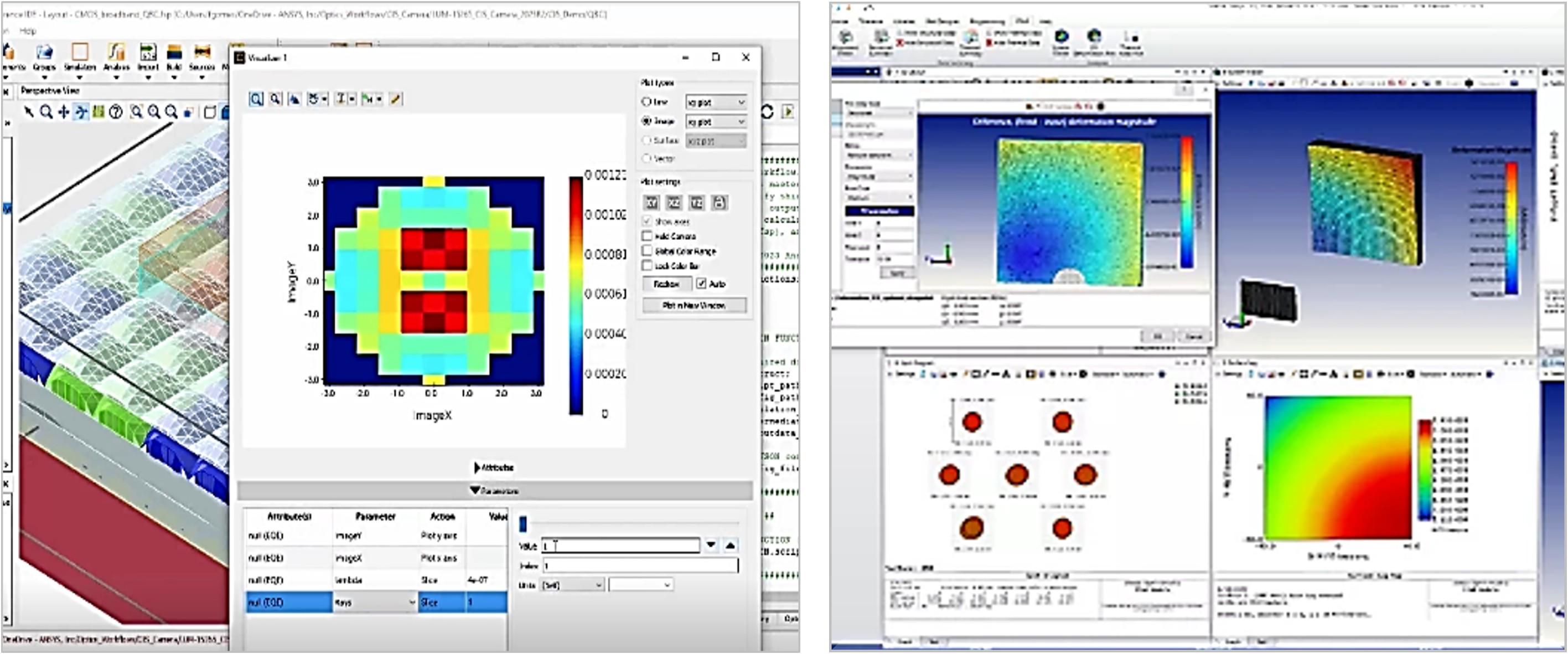Click the Replot button
The width and height of the screenshot is (1568, 654).
pos(666,284)
